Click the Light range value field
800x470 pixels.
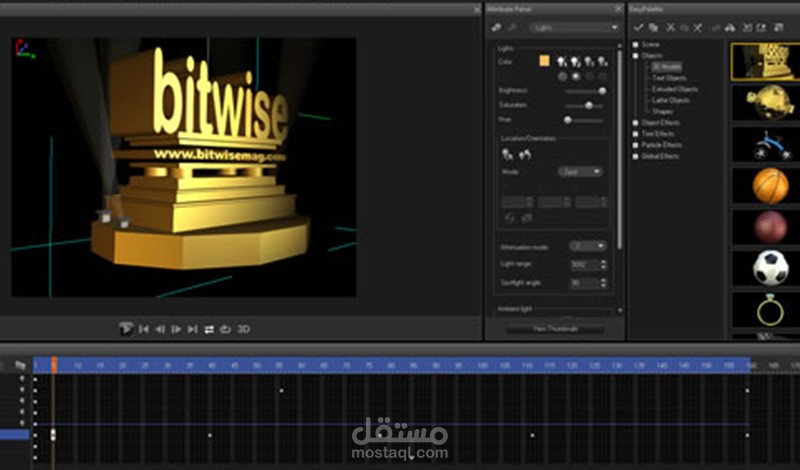(x=584, y=264)
